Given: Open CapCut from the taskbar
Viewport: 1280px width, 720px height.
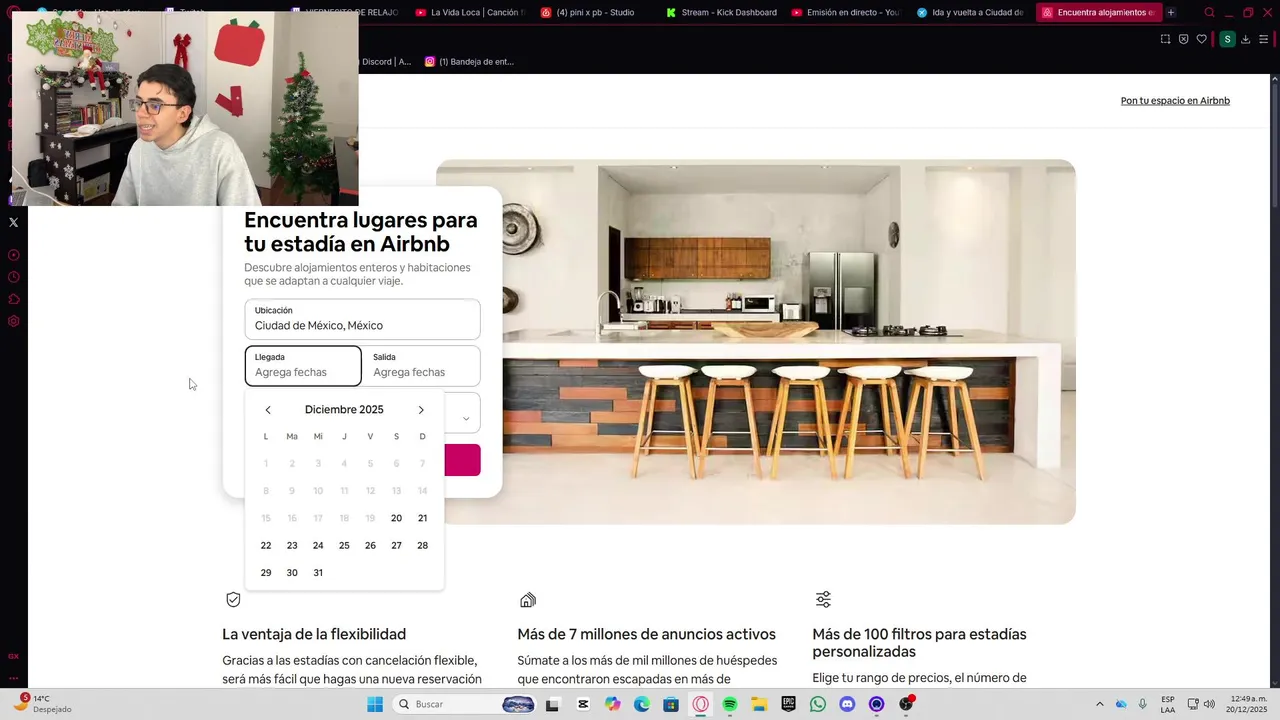Looking at the screenshot, I should tap(583, 704).
